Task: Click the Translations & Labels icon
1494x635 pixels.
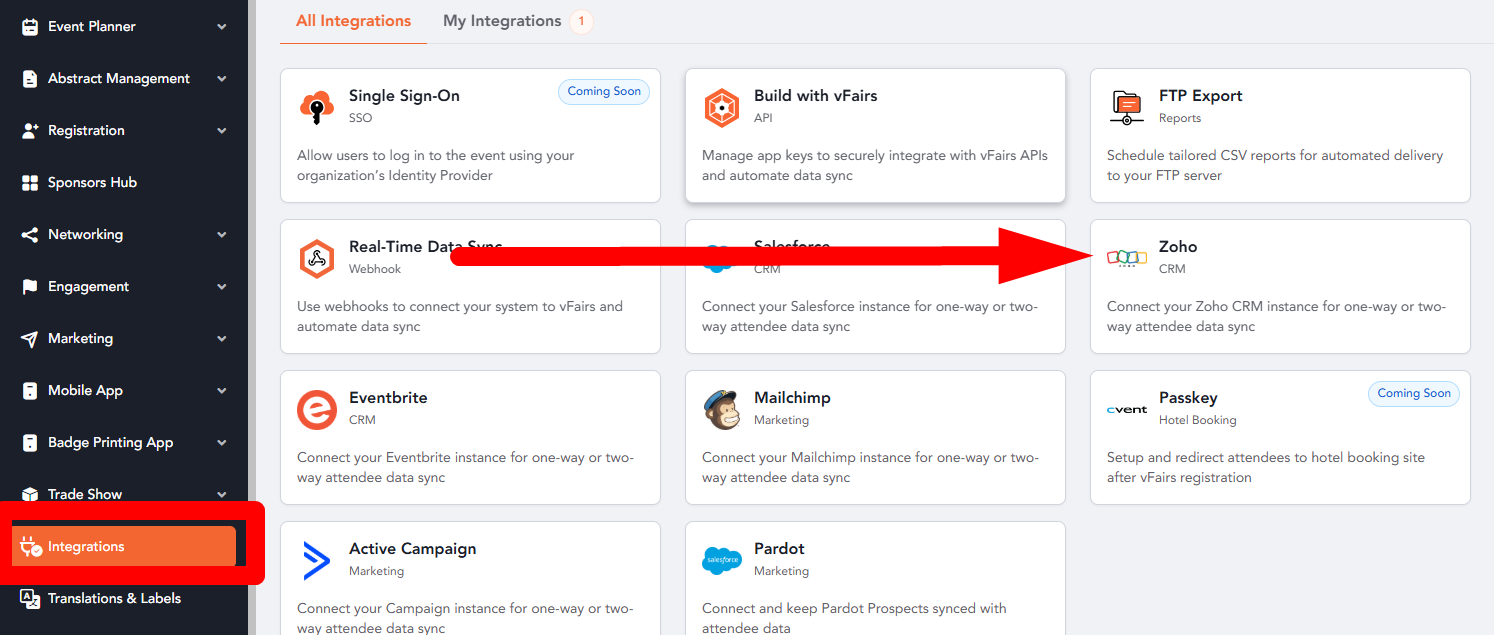Action: (30, 599)
